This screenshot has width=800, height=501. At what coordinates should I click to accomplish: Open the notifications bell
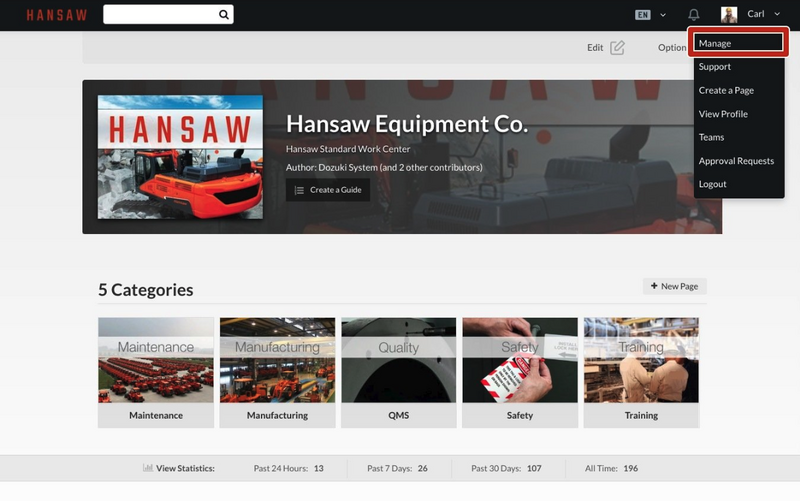point(694,15)
